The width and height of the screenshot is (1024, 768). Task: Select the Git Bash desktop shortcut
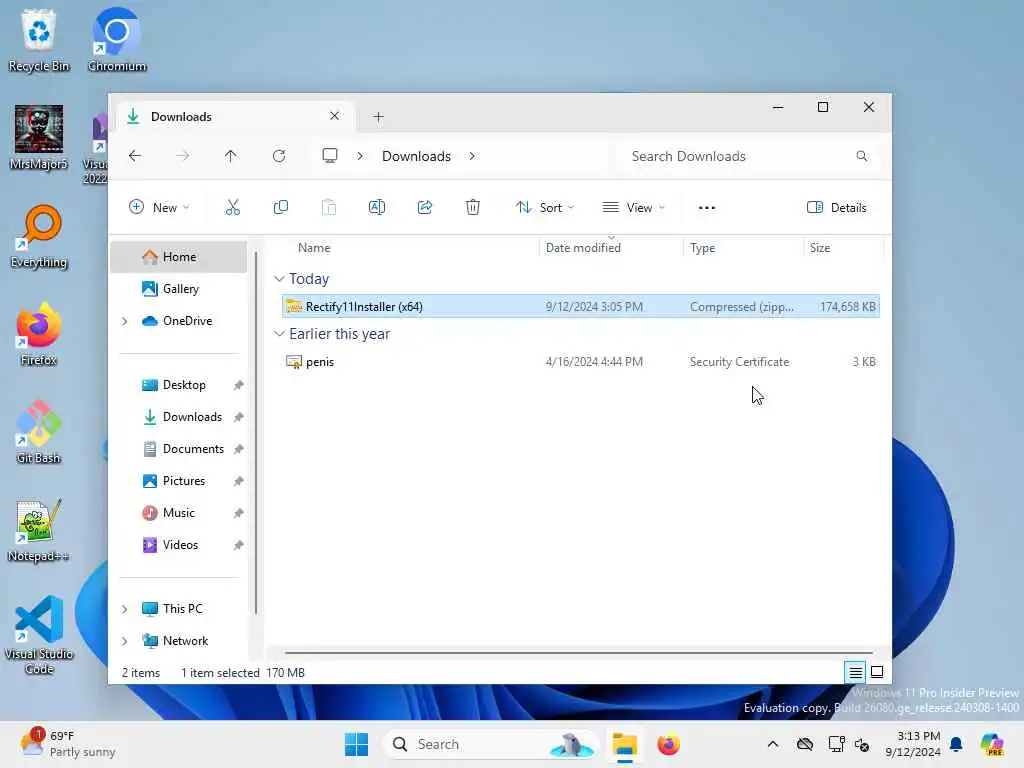tap(39, 432)
